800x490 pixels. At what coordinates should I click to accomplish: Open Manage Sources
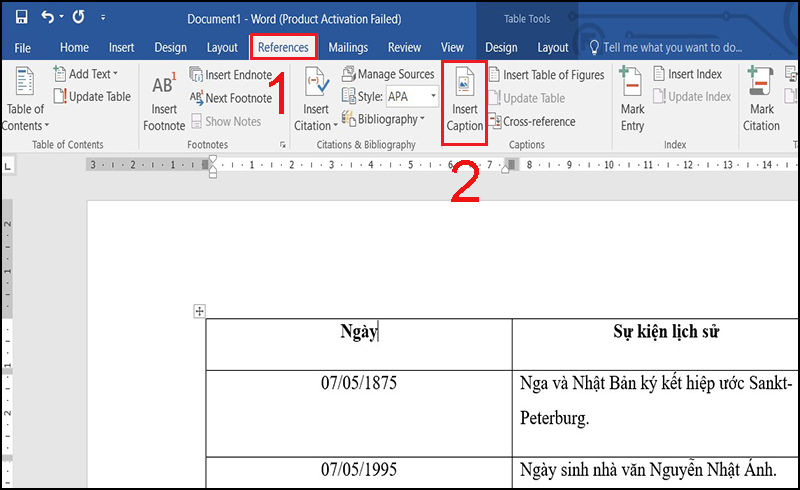click(388, 74)
